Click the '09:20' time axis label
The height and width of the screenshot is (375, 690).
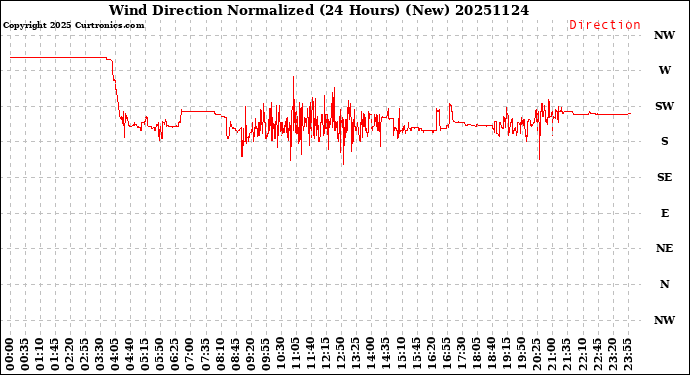[250, 355]
